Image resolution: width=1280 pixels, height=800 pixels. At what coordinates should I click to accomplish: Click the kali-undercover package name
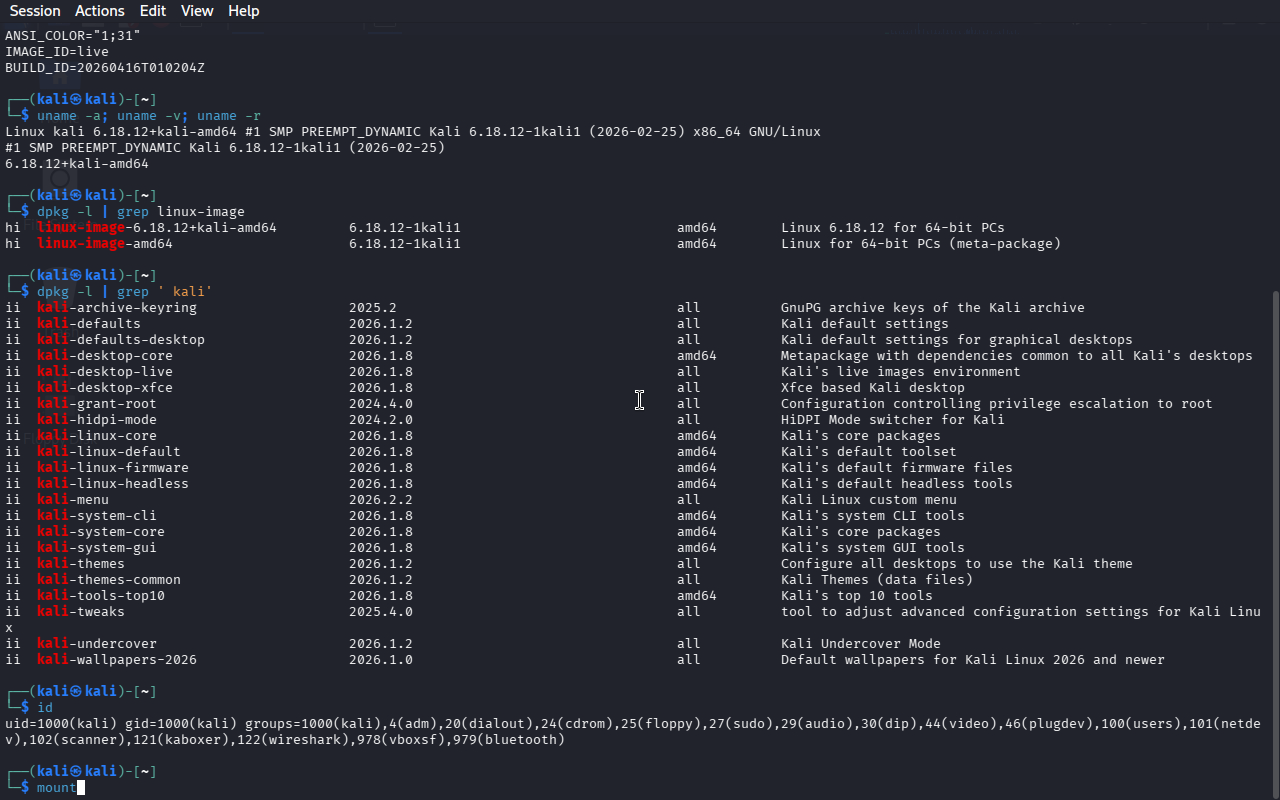click(97, 644)
